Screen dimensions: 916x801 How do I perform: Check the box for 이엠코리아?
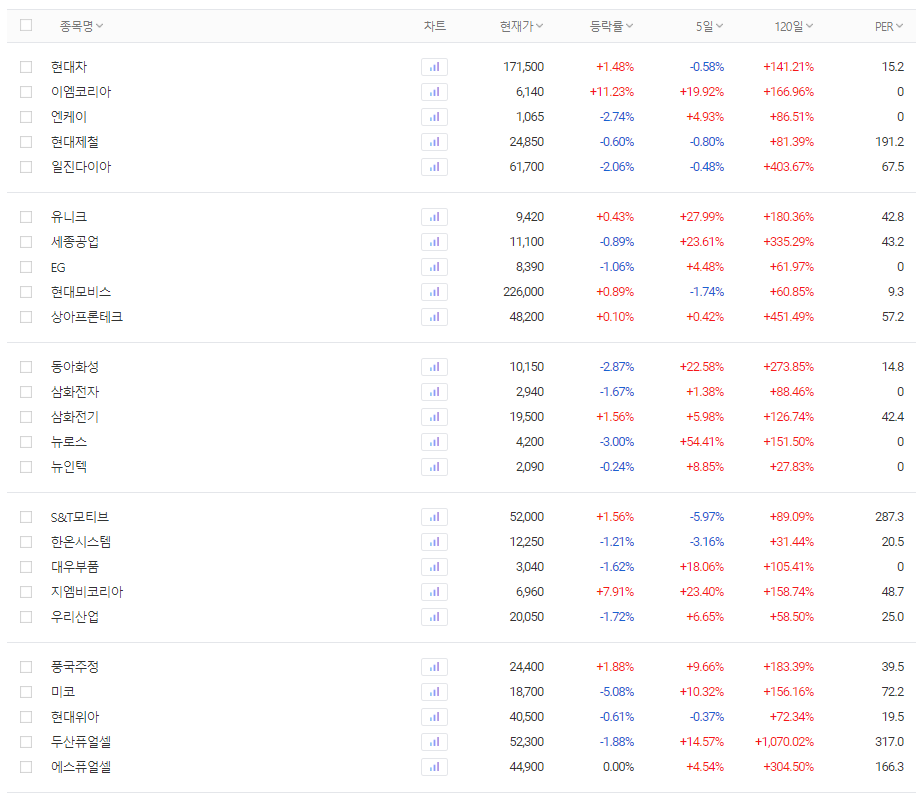click(x=26, y=92)
